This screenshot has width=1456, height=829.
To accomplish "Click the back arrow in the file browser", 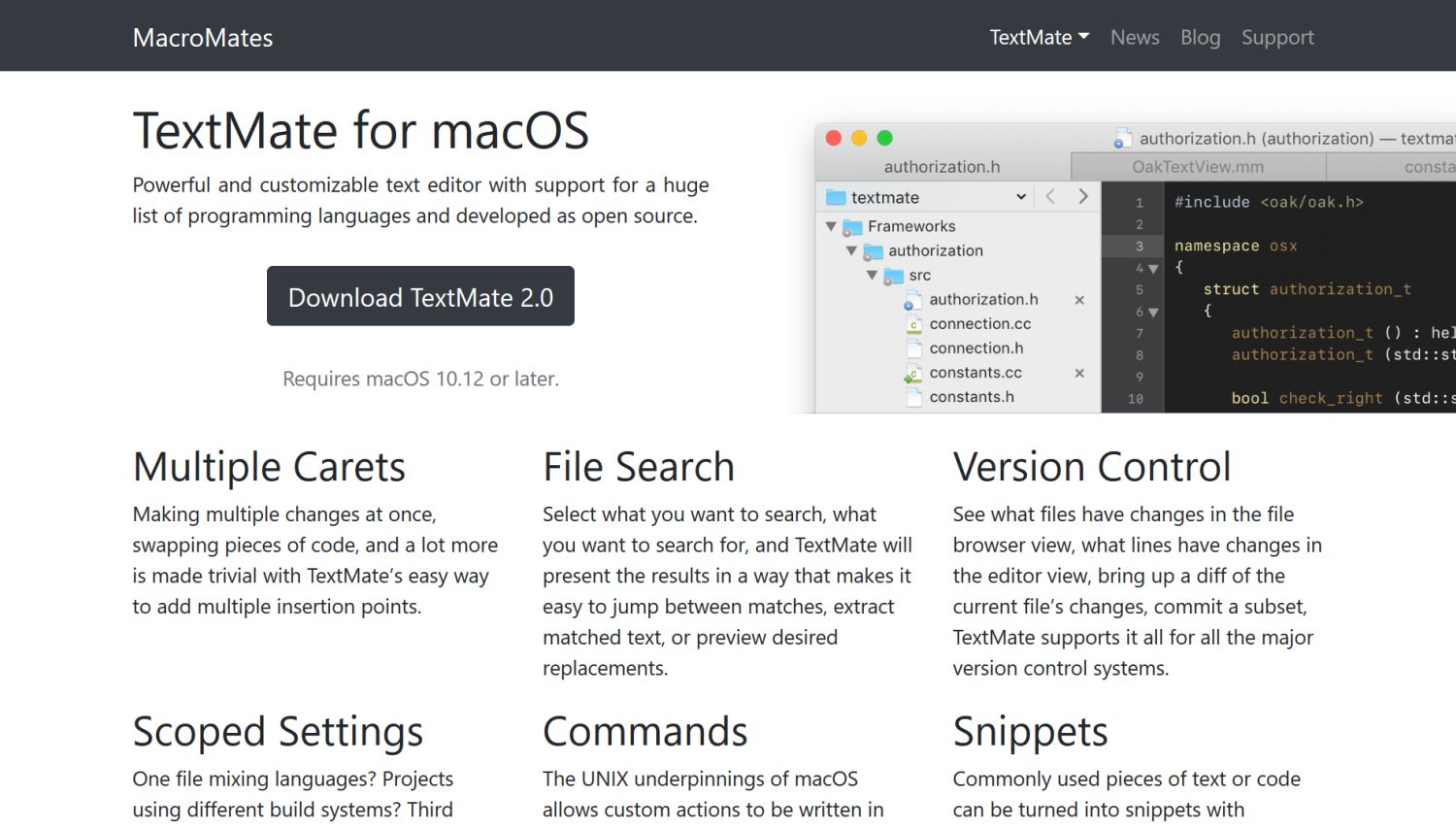I will tap(1050, 196).
